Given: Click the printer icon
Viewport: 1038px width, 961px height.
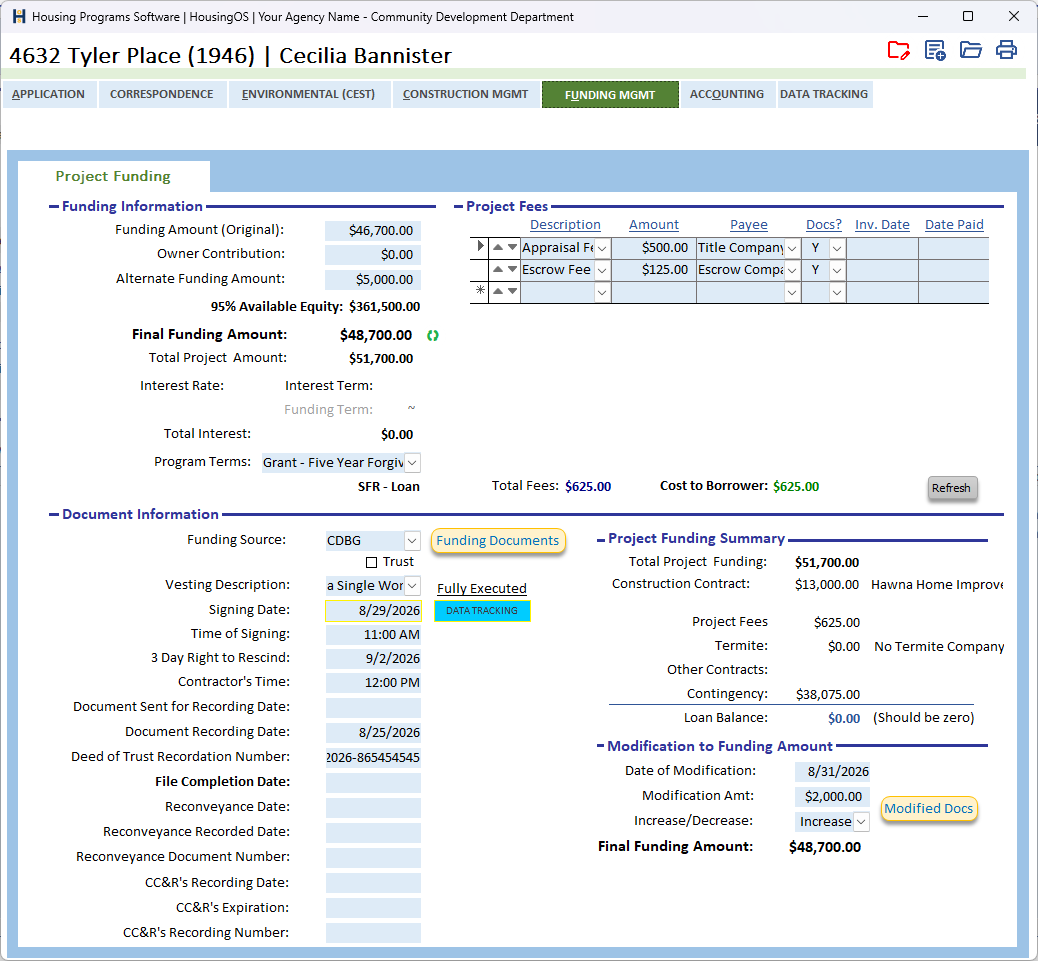Looking at the screenshot, I should pos(1006,50).
